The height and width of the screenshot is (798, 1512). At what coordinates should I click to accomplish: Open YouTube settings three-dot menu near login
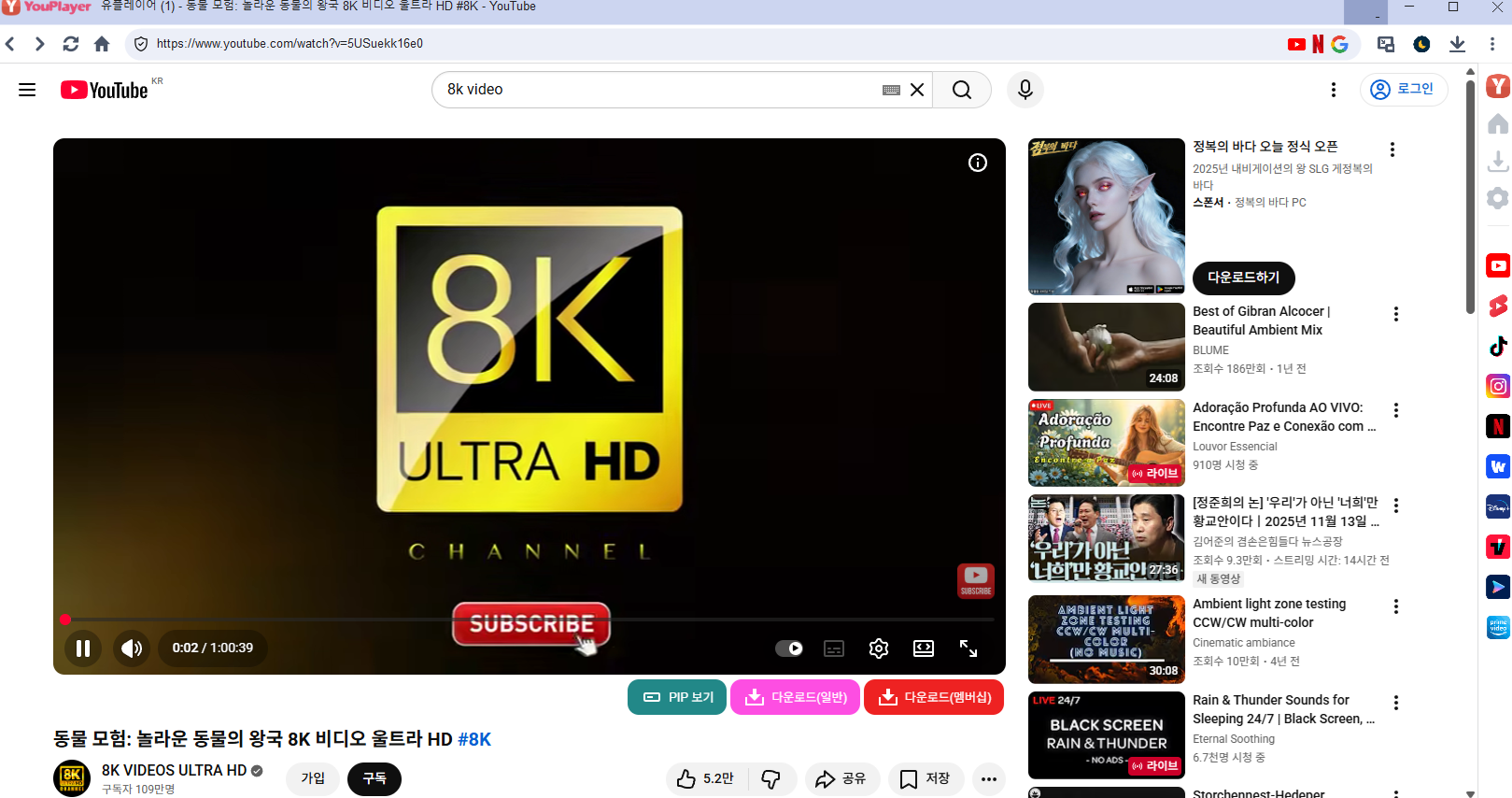(1334, 90)
